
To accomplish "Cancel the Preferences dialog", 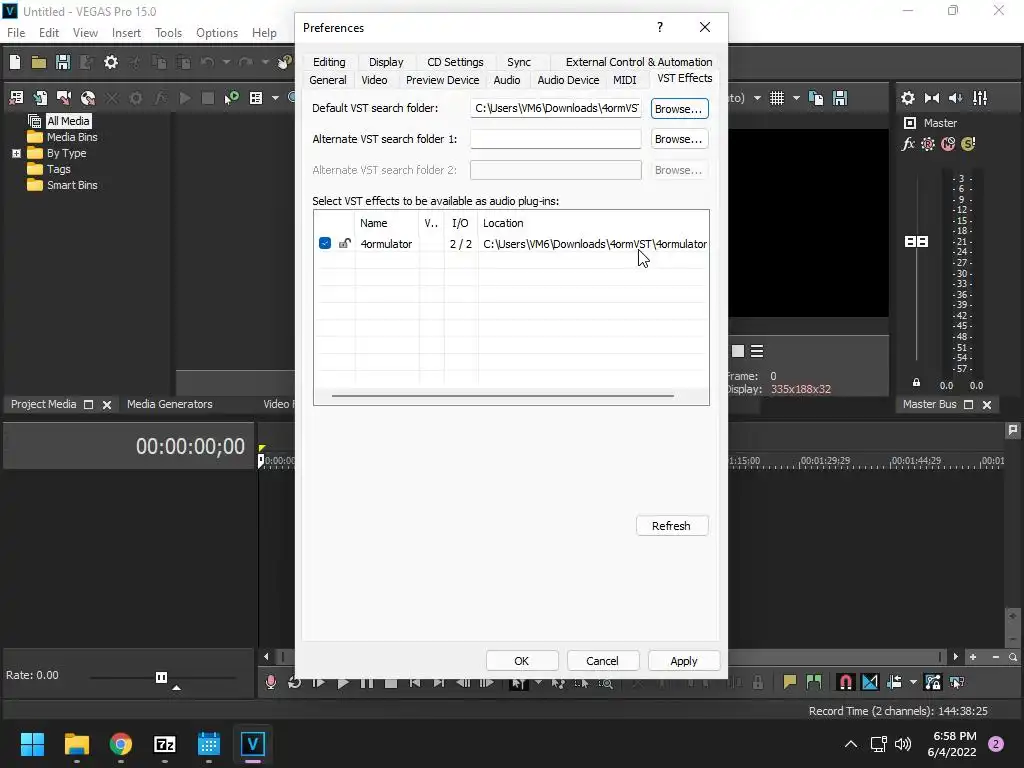I will click(602, 661).
